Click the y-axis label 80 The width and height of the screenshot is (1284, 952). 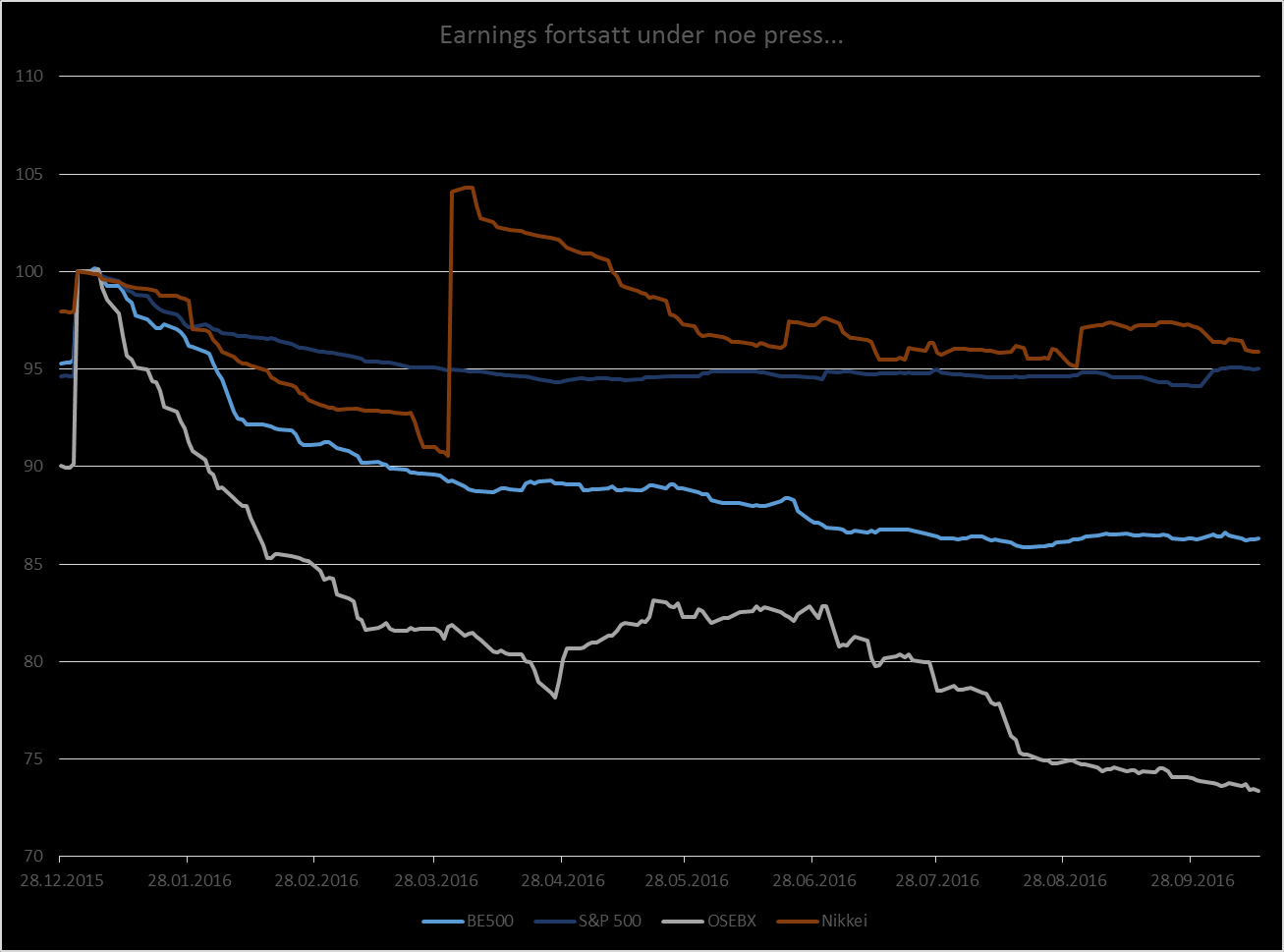click(34, 661)
